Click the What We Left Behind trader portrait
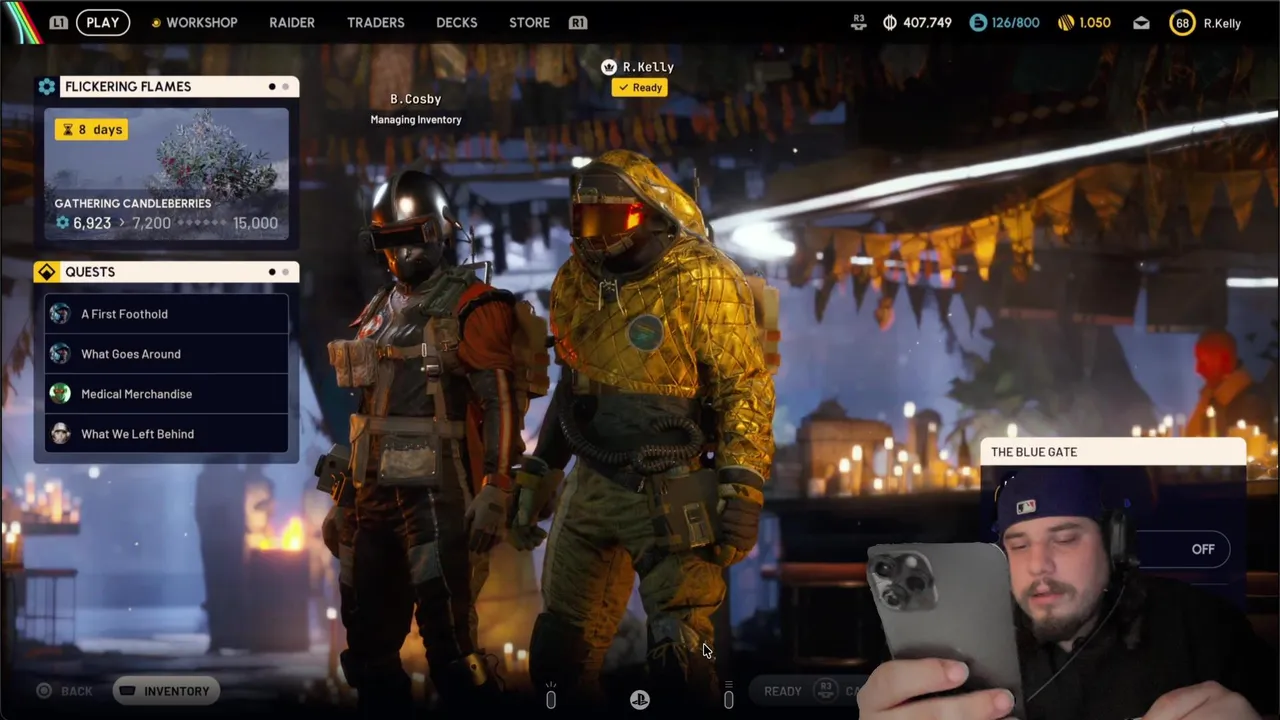The width and height of the screenshot is (1280, 720). point(60,434)
